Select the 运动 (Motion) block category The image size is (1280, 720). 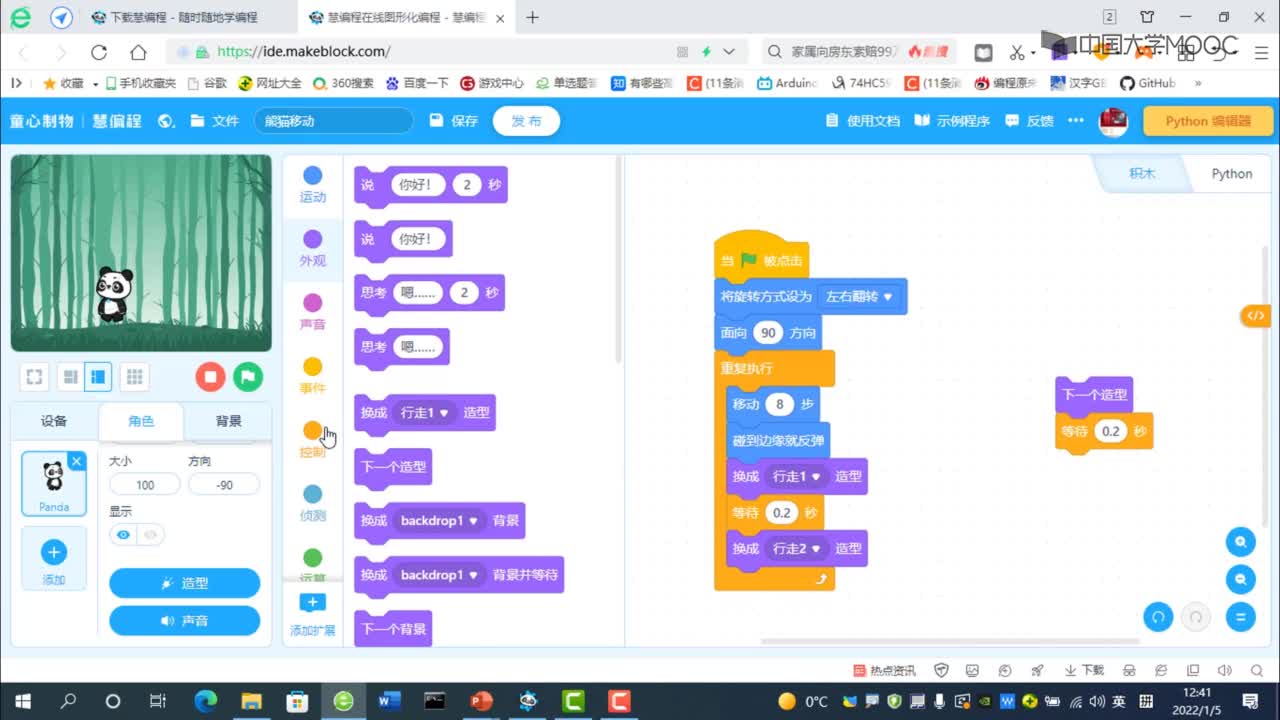pos(313,185)
